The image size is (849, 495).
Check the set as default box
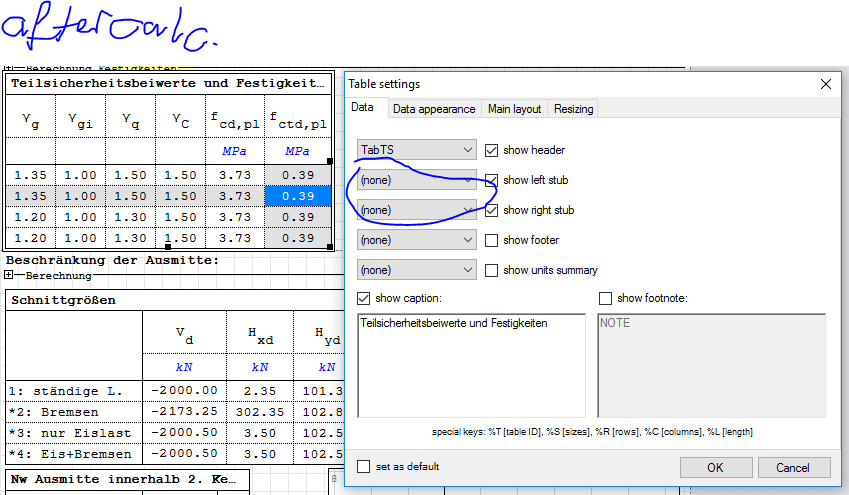pos(364,466)
